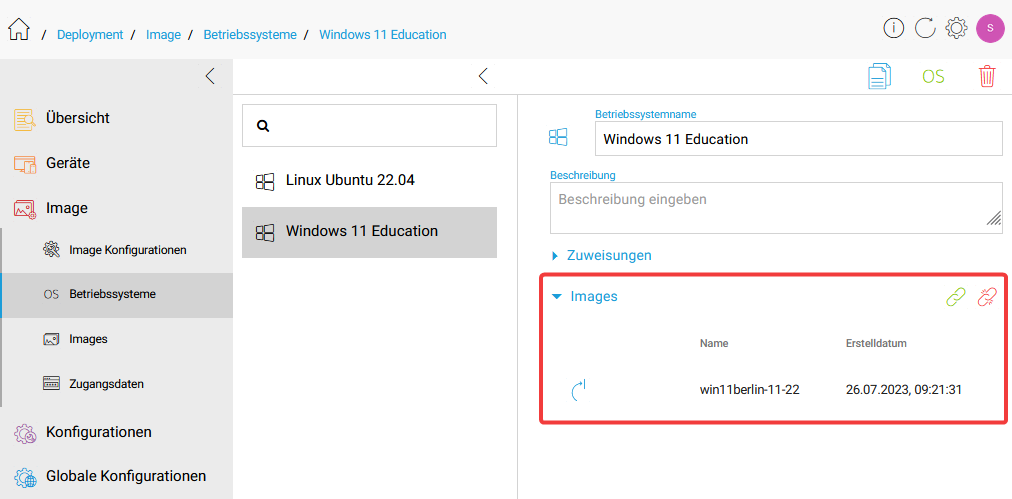Open the user avatar 'S' menu
The height and width of the screenshot is (499, 1012).
pyautogui.click(x=989, y=29)
